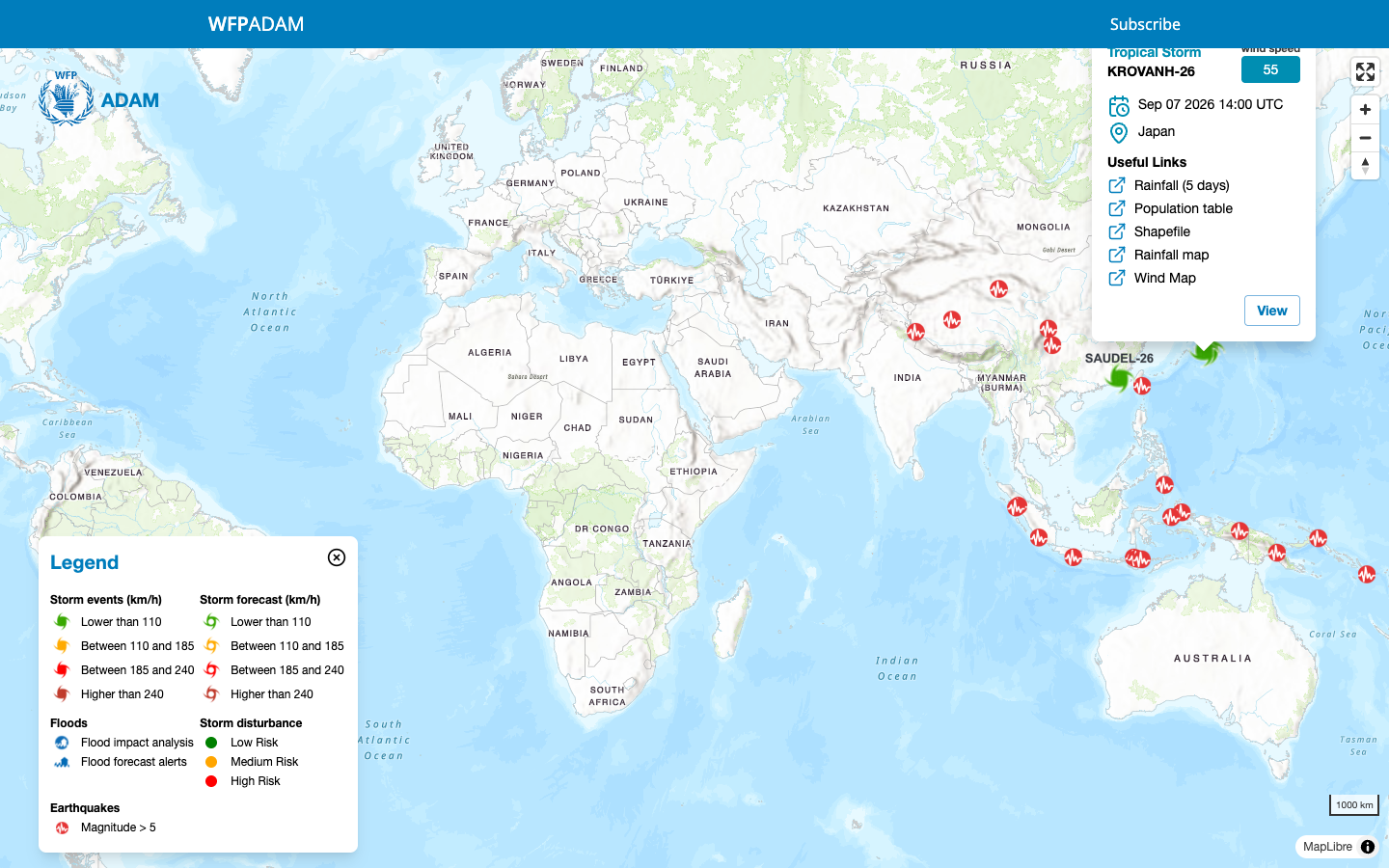Click the location pin icon beside Japan
The image size is (1389, 868).
(x=1119, y=133)
